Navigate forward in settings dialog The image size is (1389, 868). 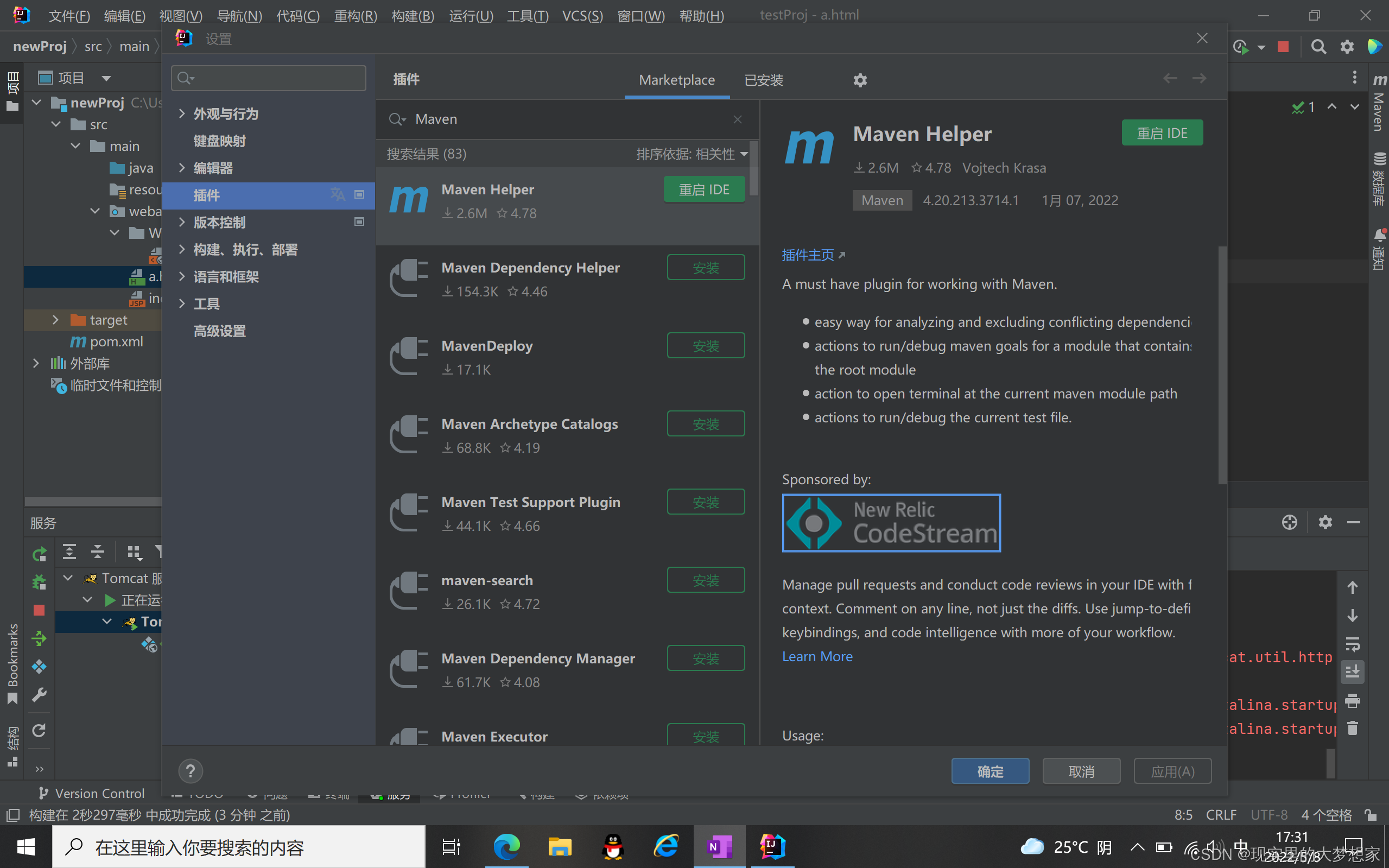pyautogui.click(x=1199, y=79)
